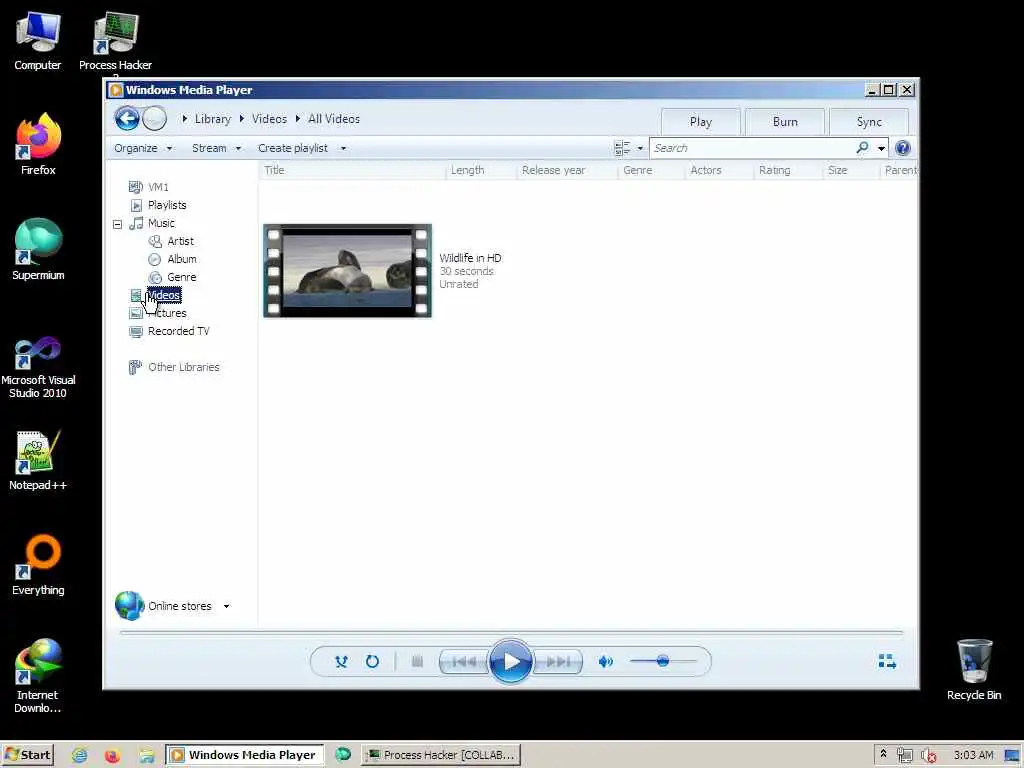Open the Windows Start button

pyautogui.click(x=27, y=755)
